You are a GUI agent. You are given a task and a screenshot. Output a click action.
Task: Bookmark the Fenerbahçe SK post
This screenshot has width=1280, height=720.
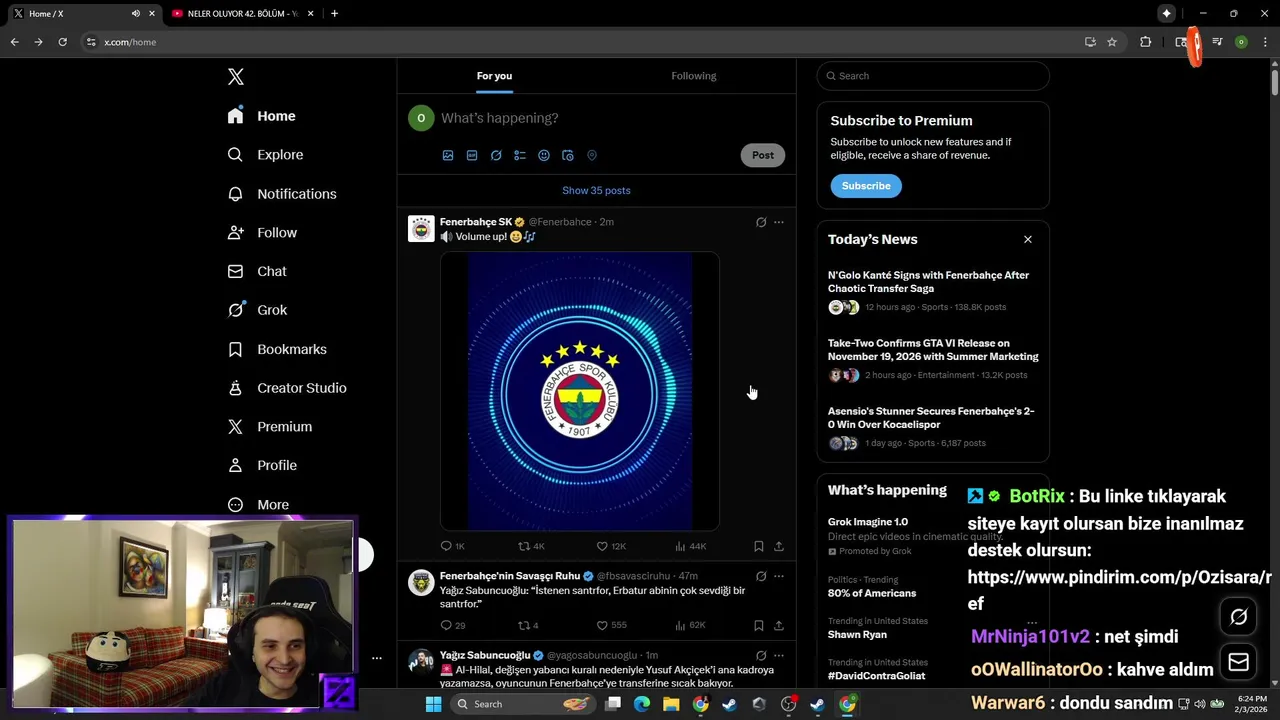pos(759,546)
